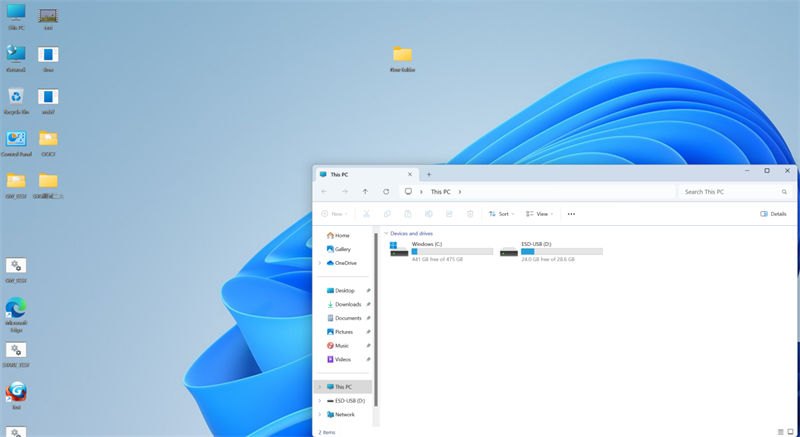Expand the Network tree node

click(320, 415)
